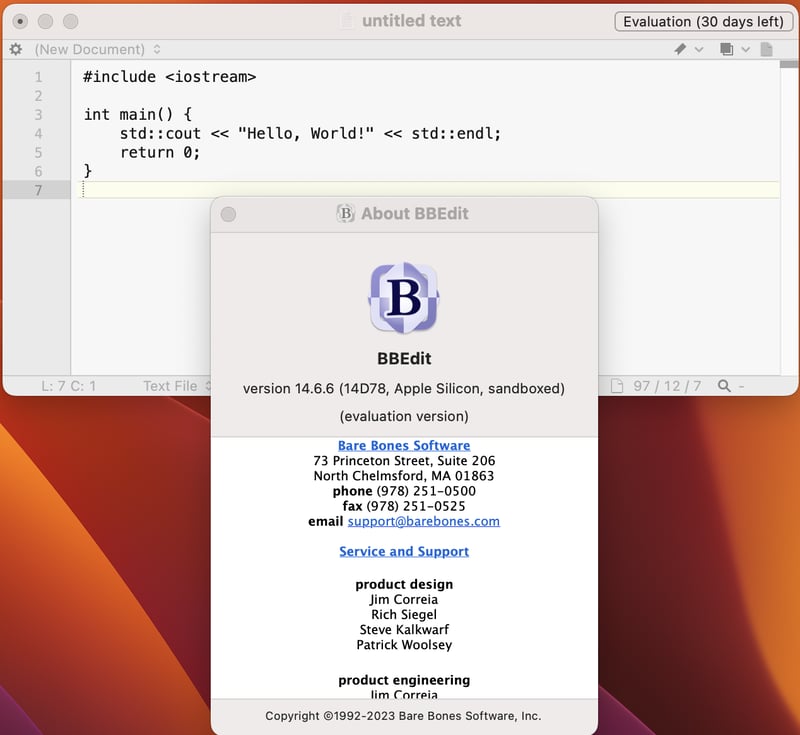The width and height of the screenshot is (800, 735).
Task: Click the int main() { code line
Action: 138,114
